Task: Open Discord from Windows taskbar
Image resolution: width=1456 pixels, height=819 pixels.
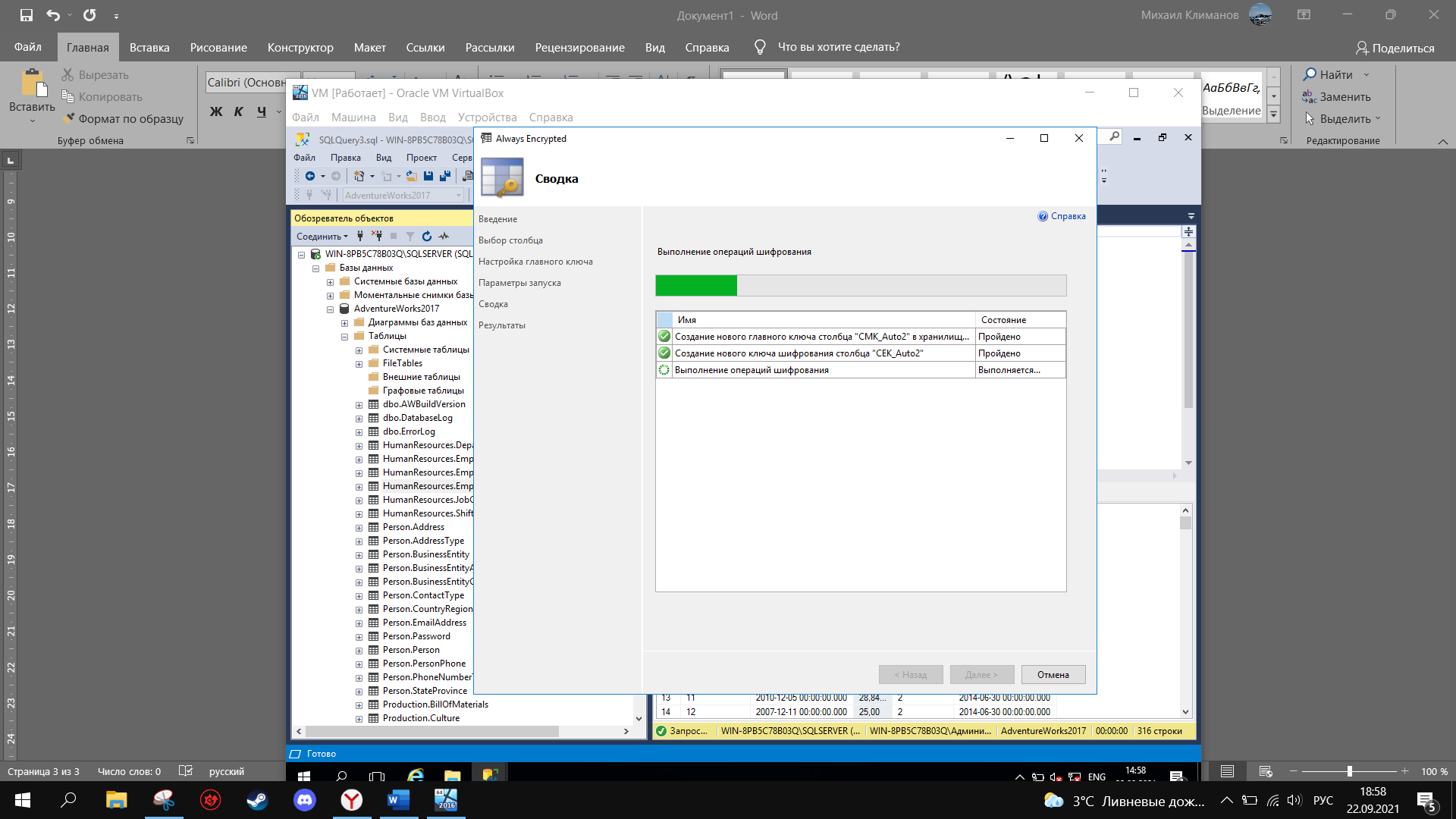Action: point(305,800)
